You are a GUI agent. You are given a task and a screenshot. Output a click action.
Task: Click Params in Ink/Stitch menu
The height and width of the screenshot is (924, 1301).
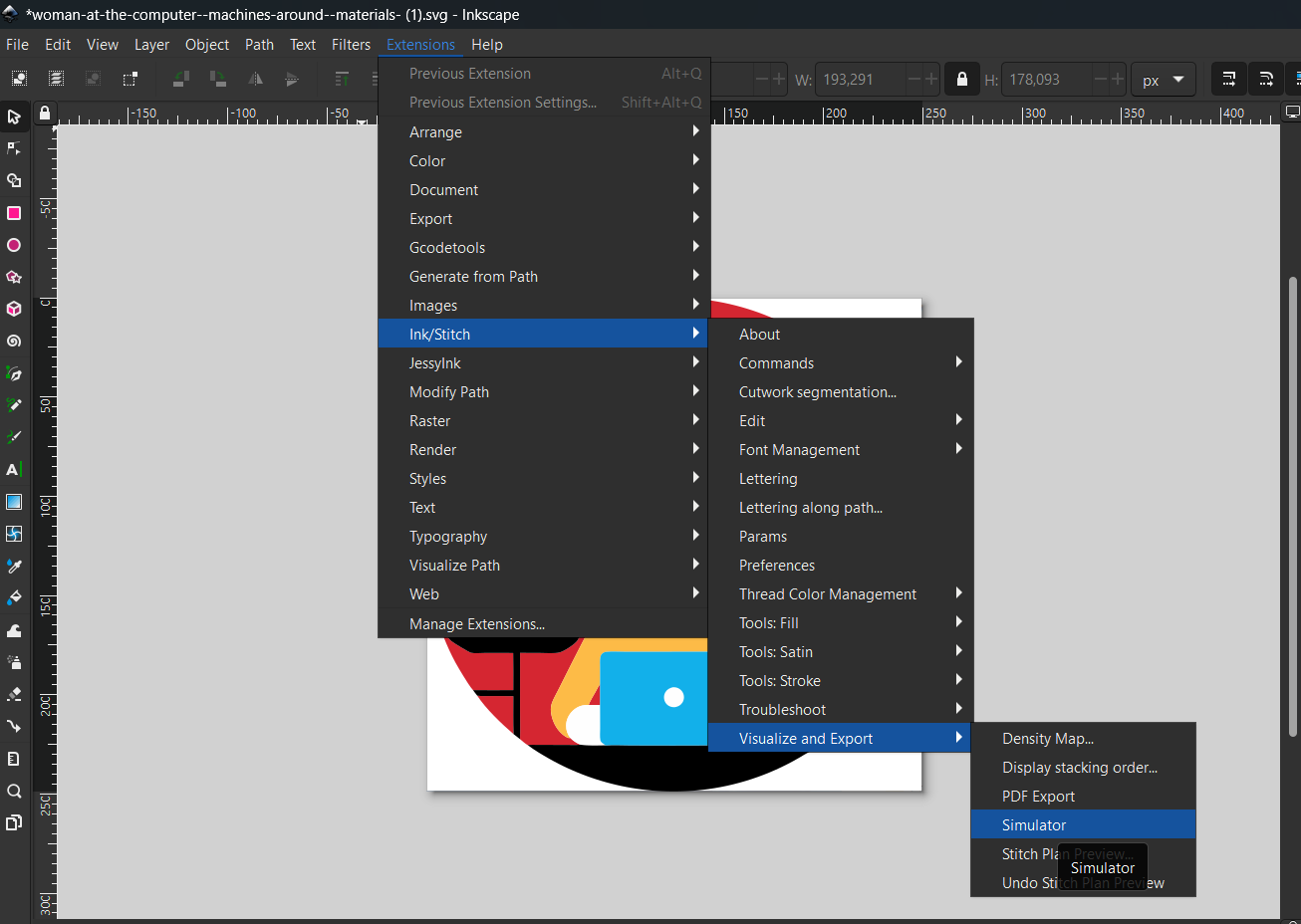tap(840, 536)
